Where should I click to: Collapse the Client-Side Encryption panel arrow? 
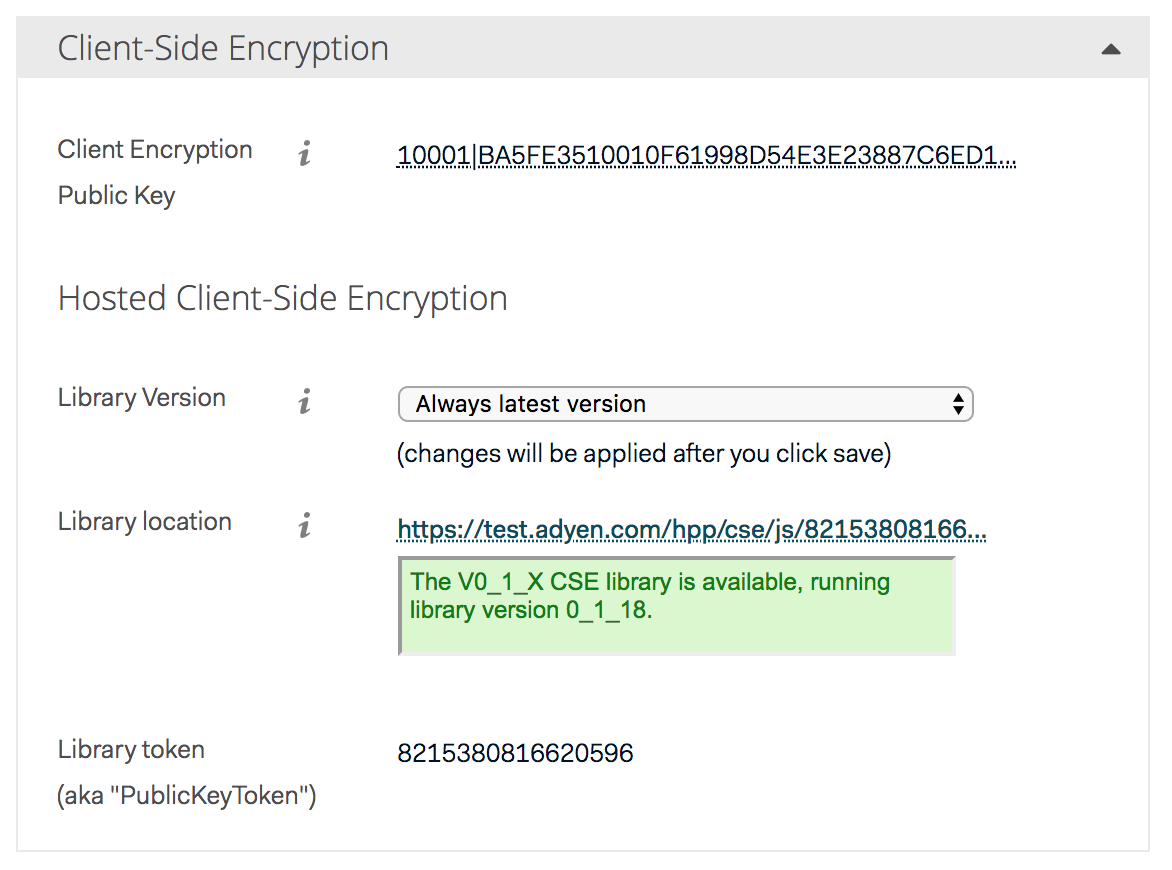1110,49
